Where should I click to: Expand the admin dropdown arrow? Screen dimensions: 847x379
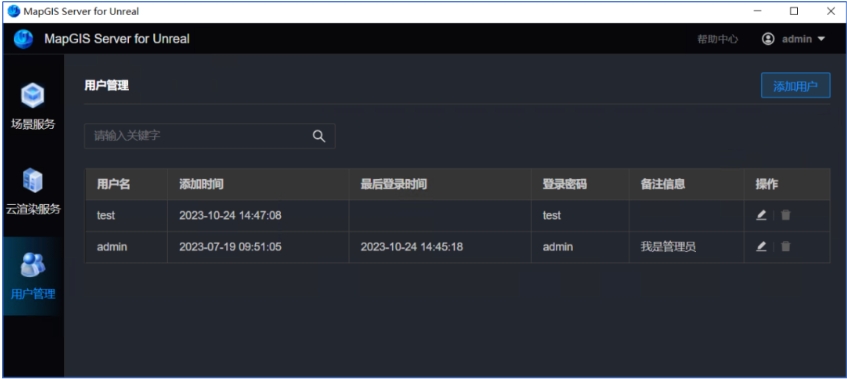coord(821,39)
